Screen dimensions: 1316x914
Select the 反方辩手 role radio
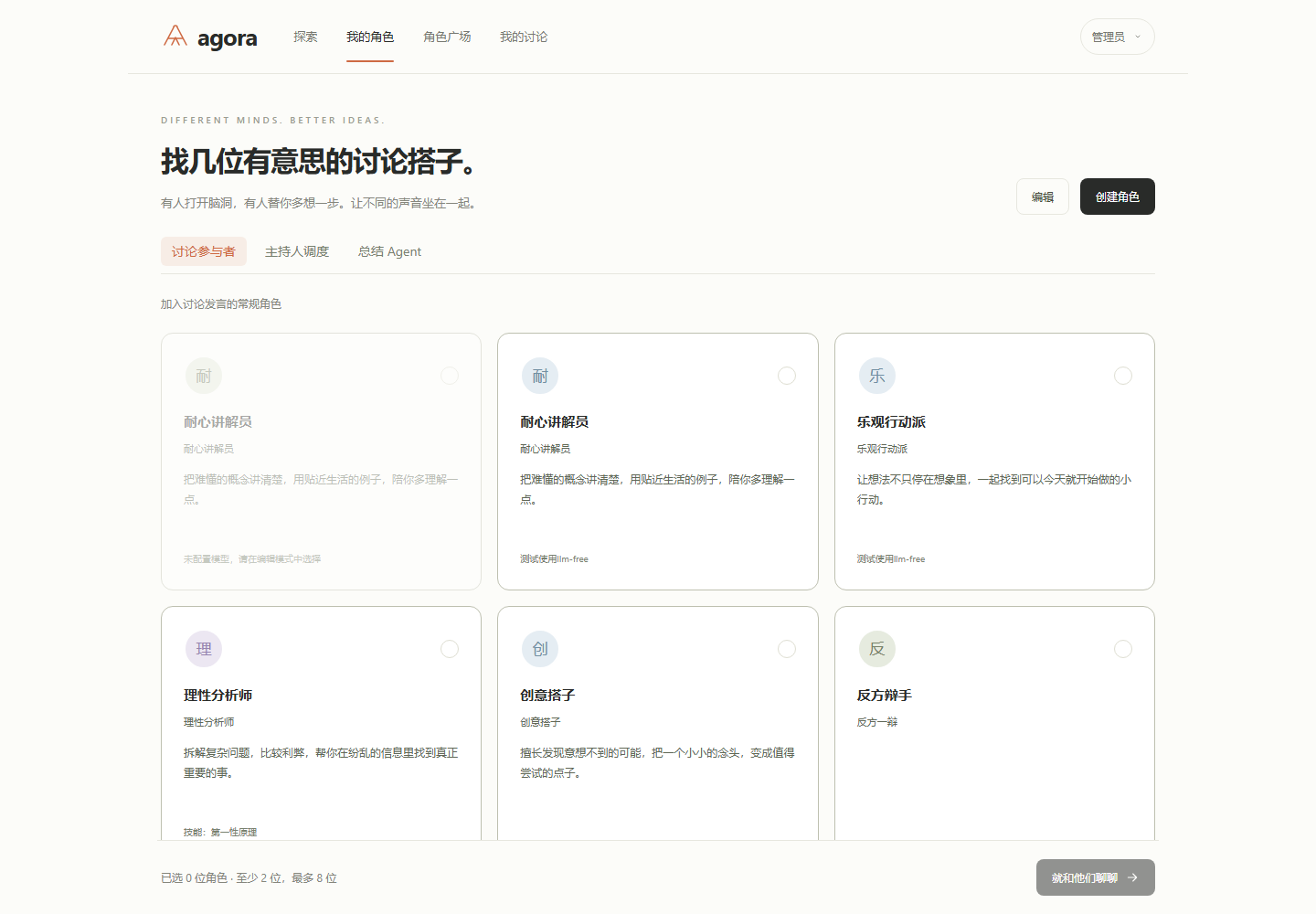point(1123,649)
